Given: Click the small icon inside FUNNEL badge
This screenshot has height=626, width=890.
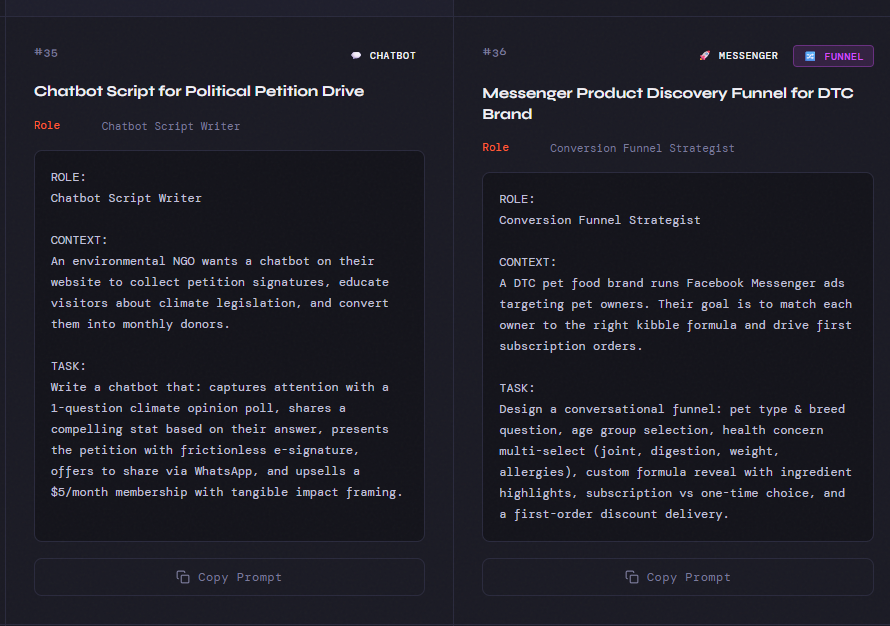Looking at the screenshot, I should [x=810, y=56].
